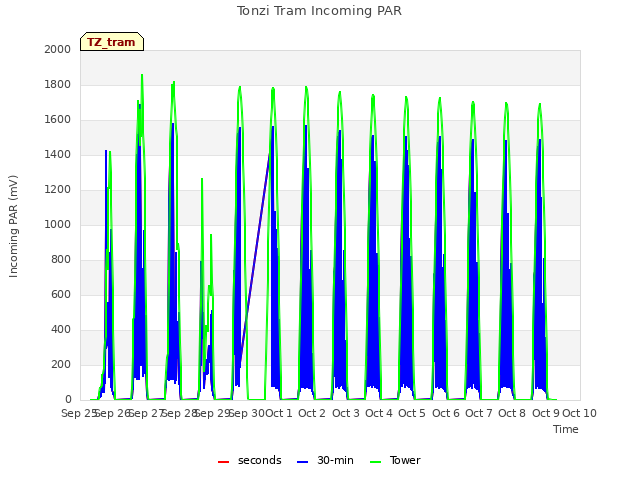Click the 400 y-axis tick label
The height and width of the screenshot is (480, 640).
tap(61, 329)
